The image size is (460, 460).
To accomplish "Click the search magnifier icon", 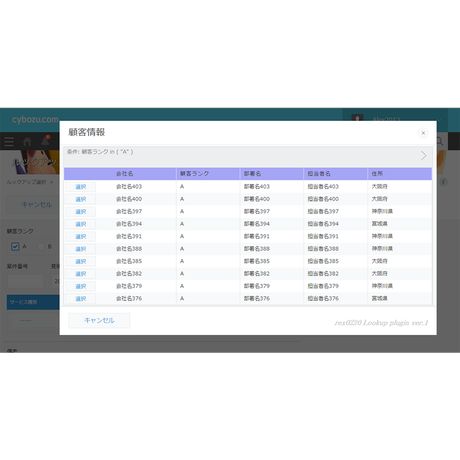I will pos(440,141).
